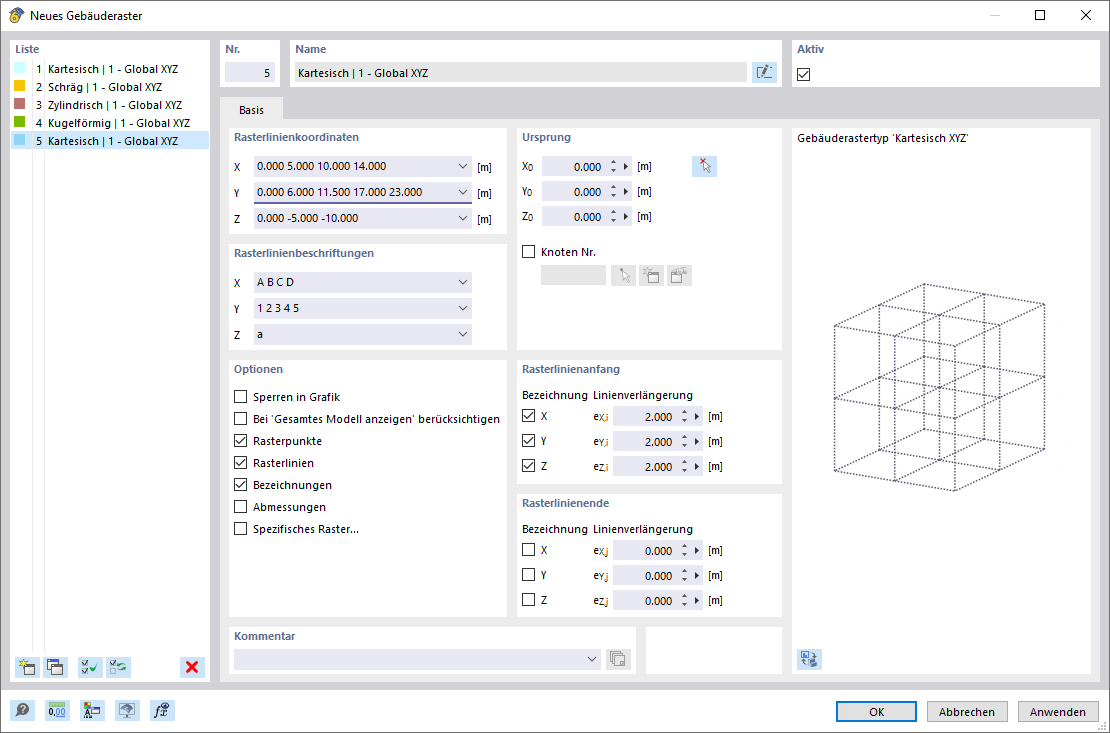Click the Y0 origin spinner arrows

[614, 192]
